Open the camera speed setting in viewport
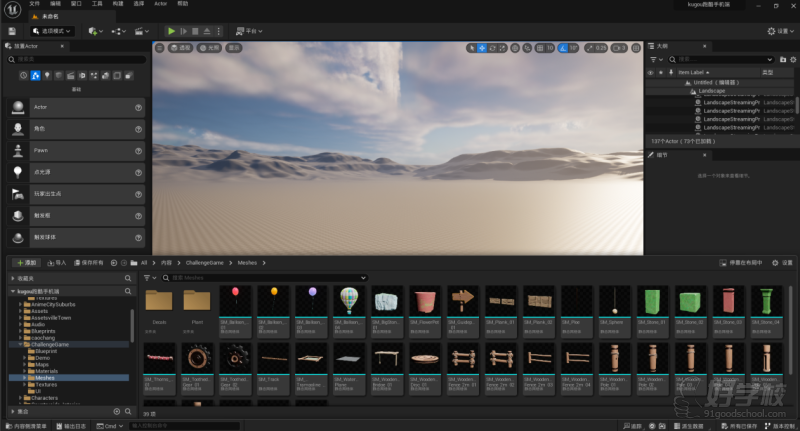Image resolution: width=800 pixels, height=431 pixels. [x=620, y=47]
